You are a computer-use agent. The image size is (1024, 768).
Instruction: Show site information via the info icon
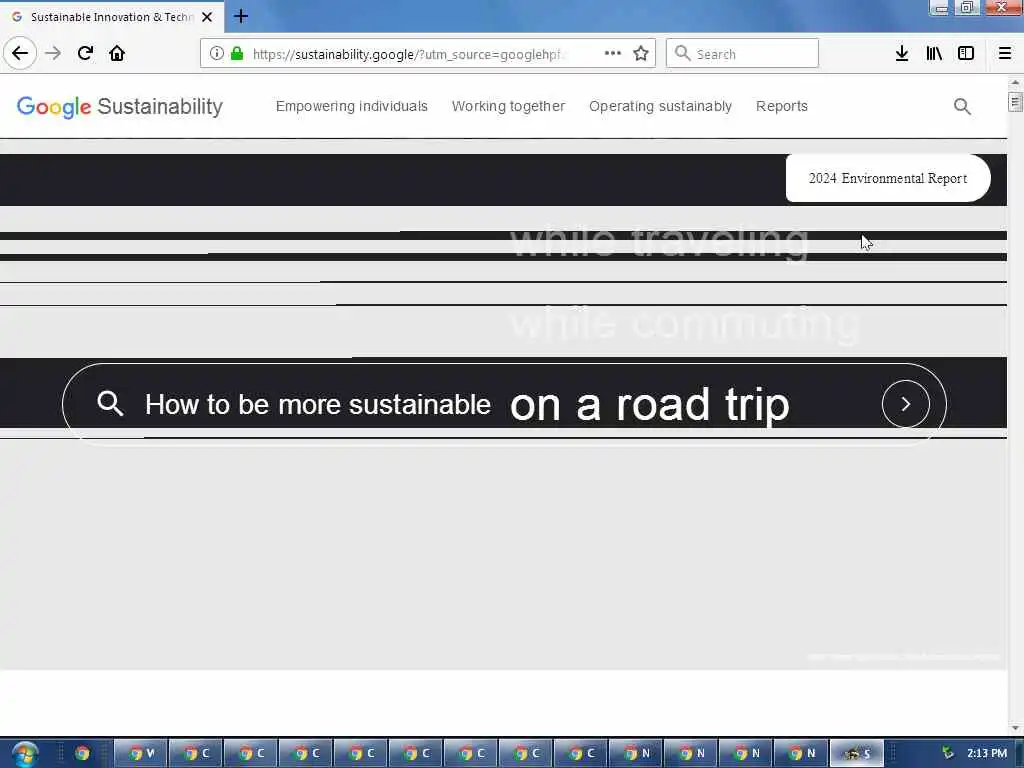[217, 54]
